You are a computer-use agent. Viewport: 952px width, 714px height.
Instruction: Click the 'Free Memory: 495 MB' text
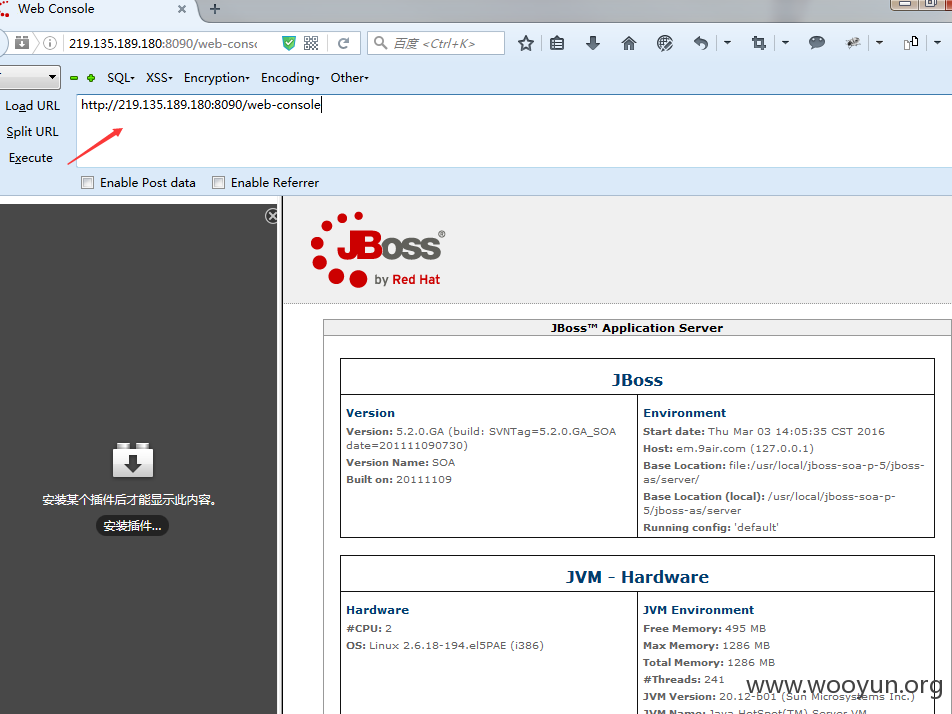coord(704,628)
